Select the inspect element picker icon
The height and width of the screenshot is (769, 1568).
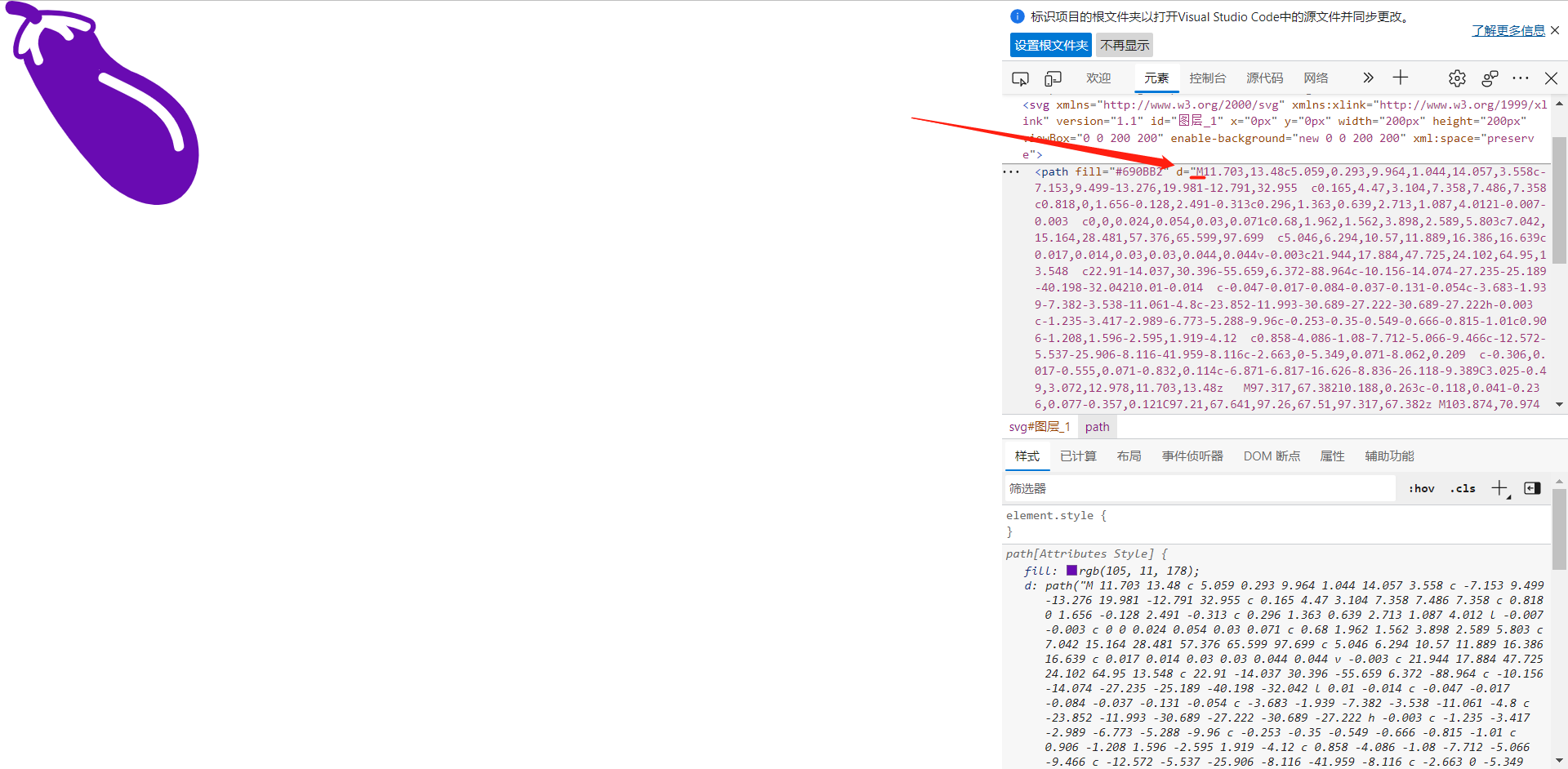coord(1020,78)
